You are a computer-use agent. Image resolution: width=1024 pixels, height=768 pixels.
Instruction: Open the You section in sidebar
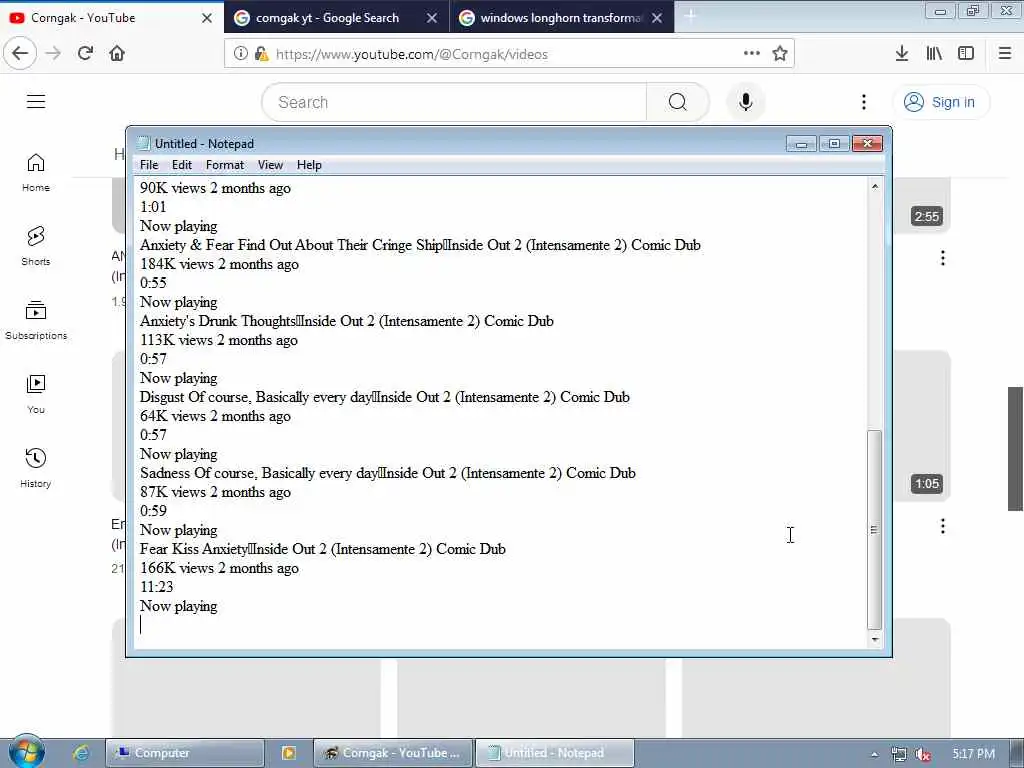click(36, 394)
